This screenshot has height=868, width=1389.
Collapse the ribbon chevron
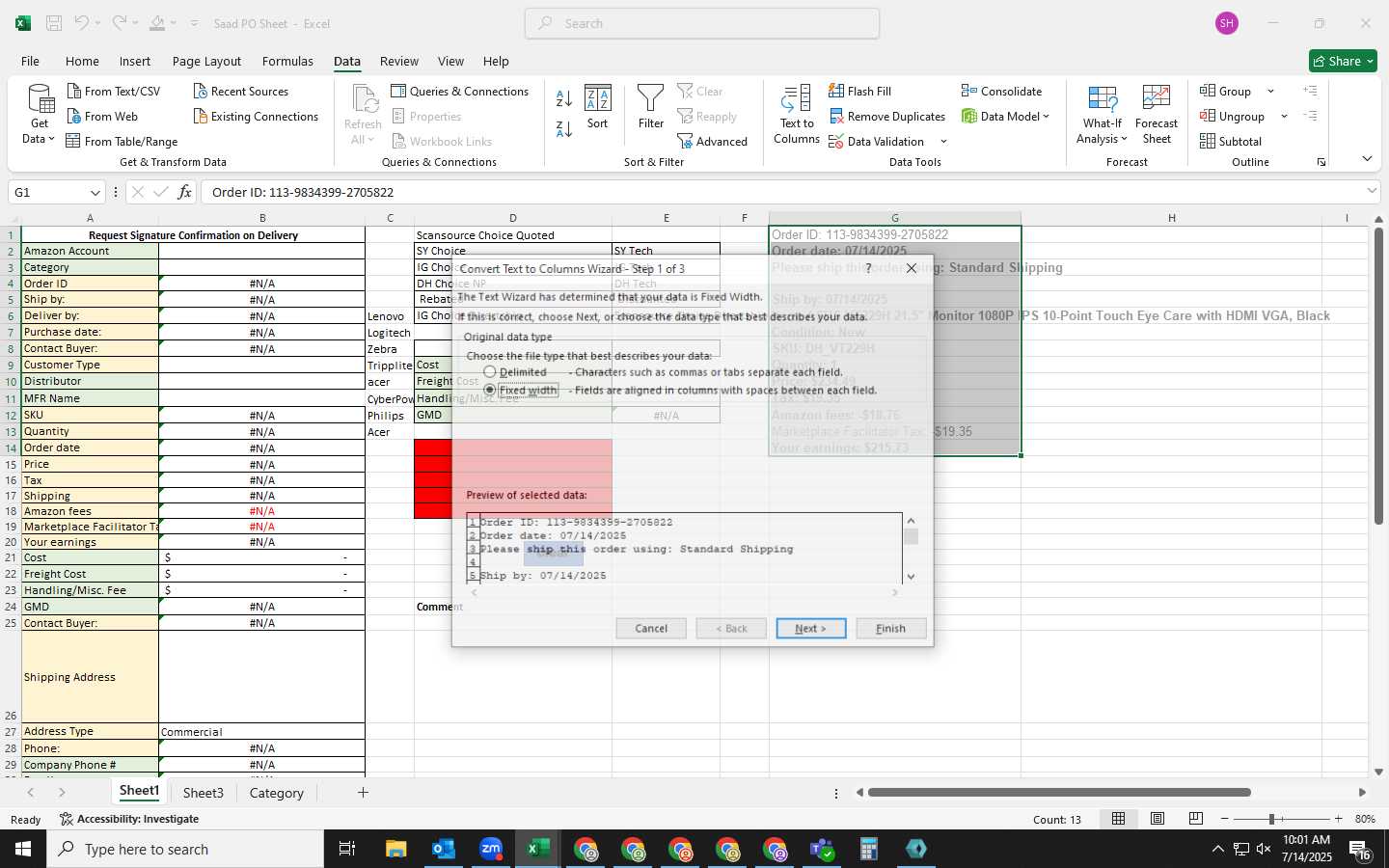tap(1367, 159)
